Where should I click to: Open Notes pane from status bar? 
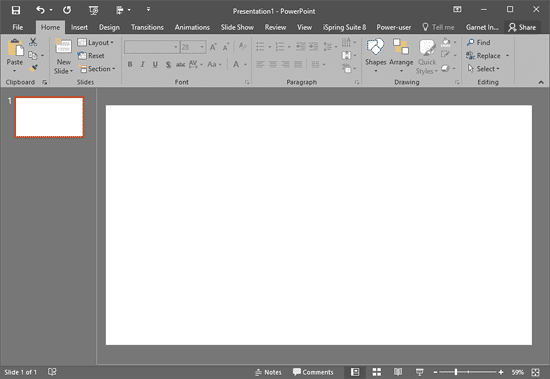coord(268,372)
